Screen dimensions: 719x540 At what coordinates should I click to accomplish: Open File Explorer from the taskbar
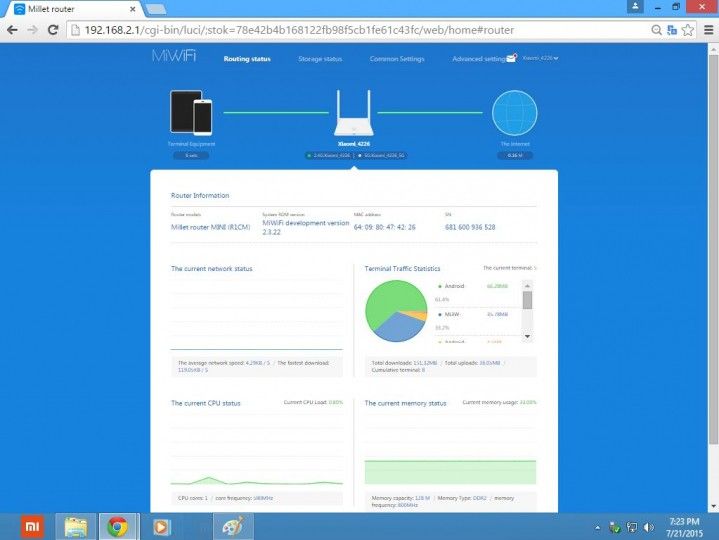(x=76, y=527)
